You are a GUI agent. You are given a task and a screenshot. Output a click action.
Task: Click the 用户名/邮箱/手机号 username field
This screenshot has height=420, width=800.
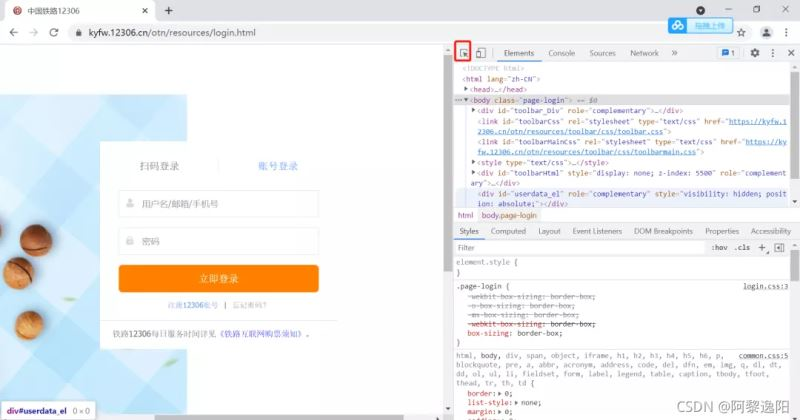219,204
